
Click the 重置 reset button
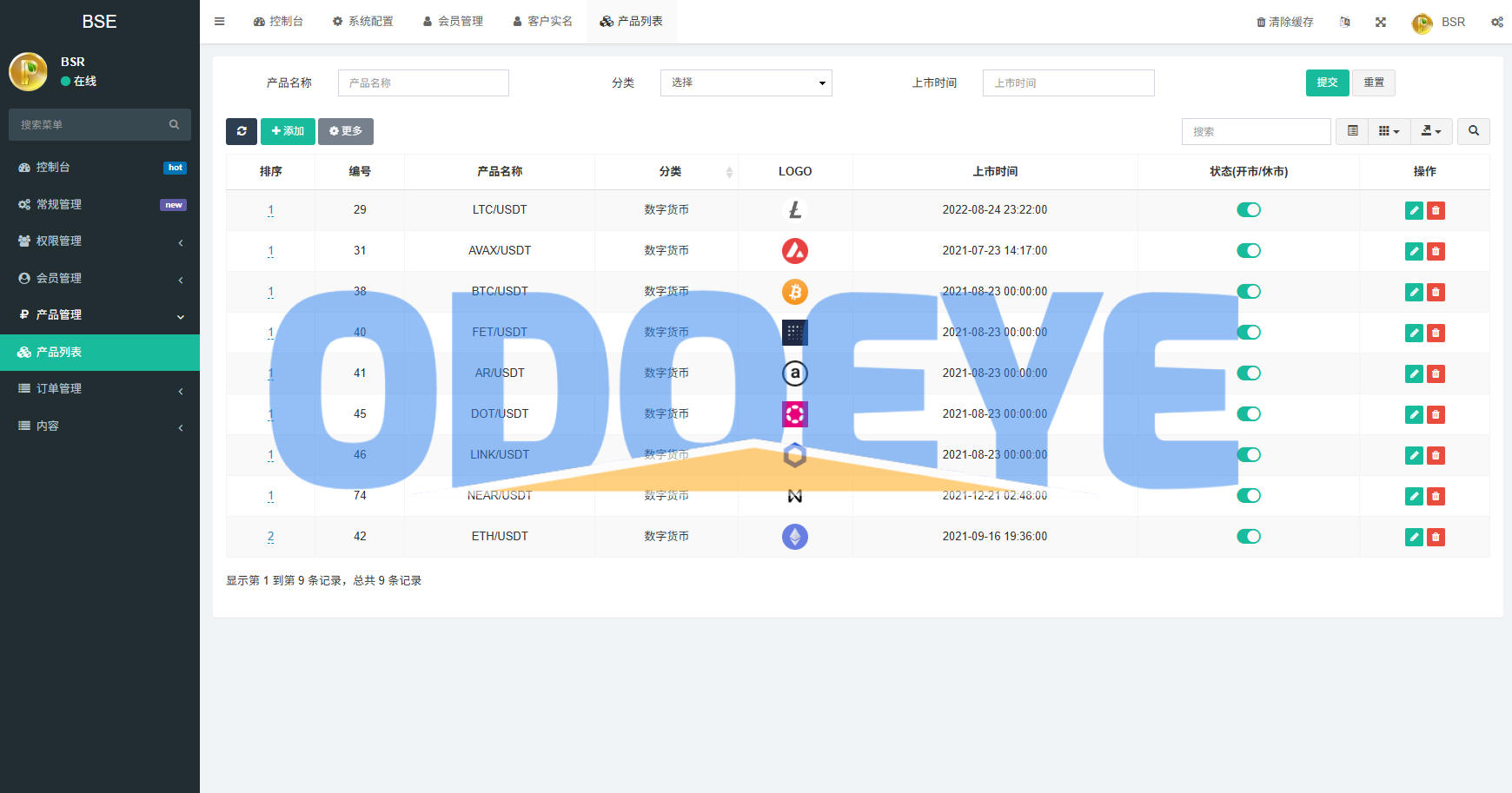[x=1374, y=83]
